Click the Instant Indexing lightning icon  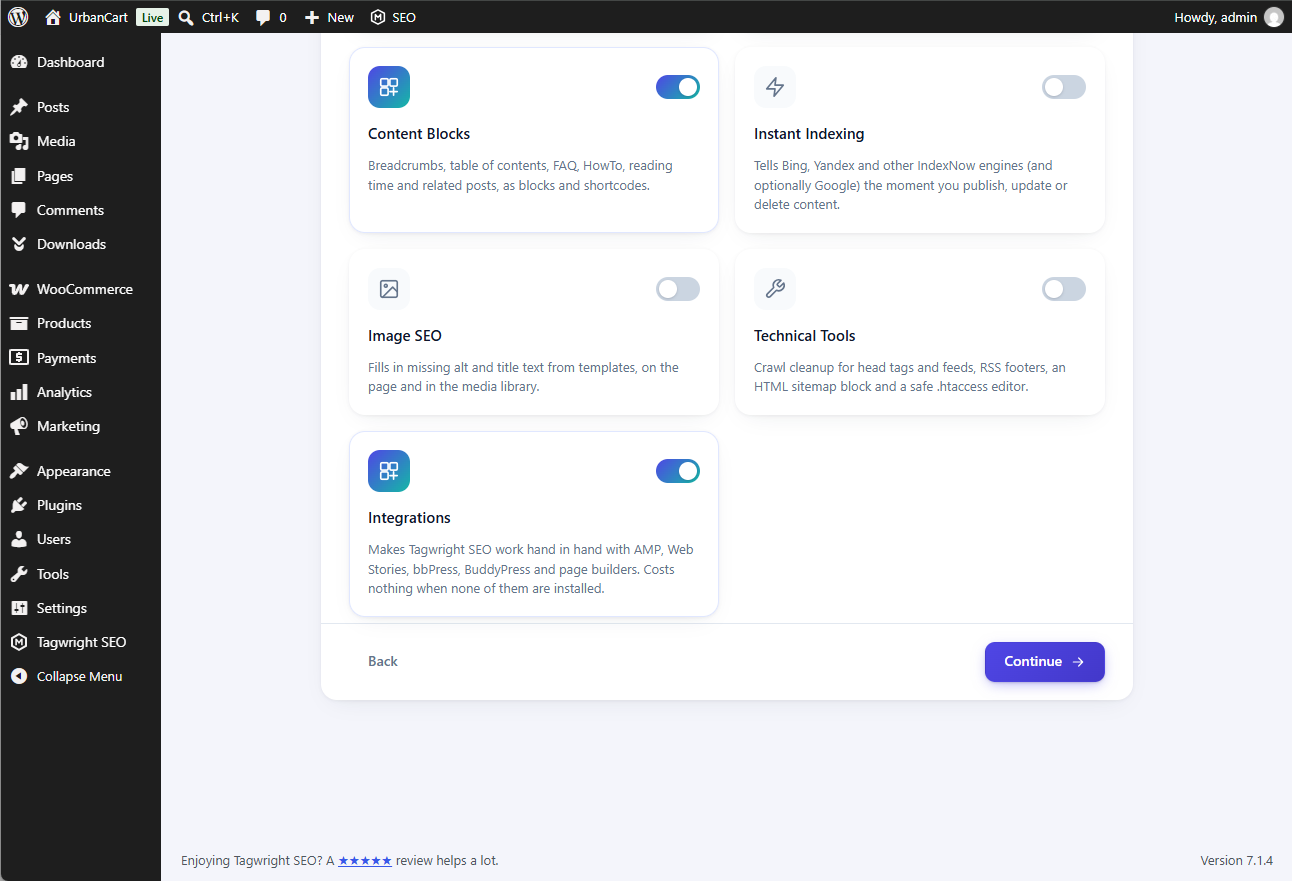[x=775, y=87]
